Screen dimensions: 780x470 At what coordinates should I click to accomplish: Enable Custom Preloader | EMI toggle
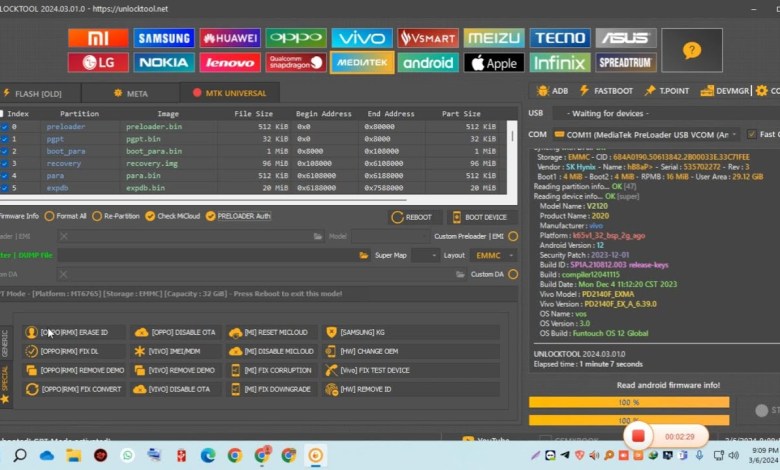point(513,236)
